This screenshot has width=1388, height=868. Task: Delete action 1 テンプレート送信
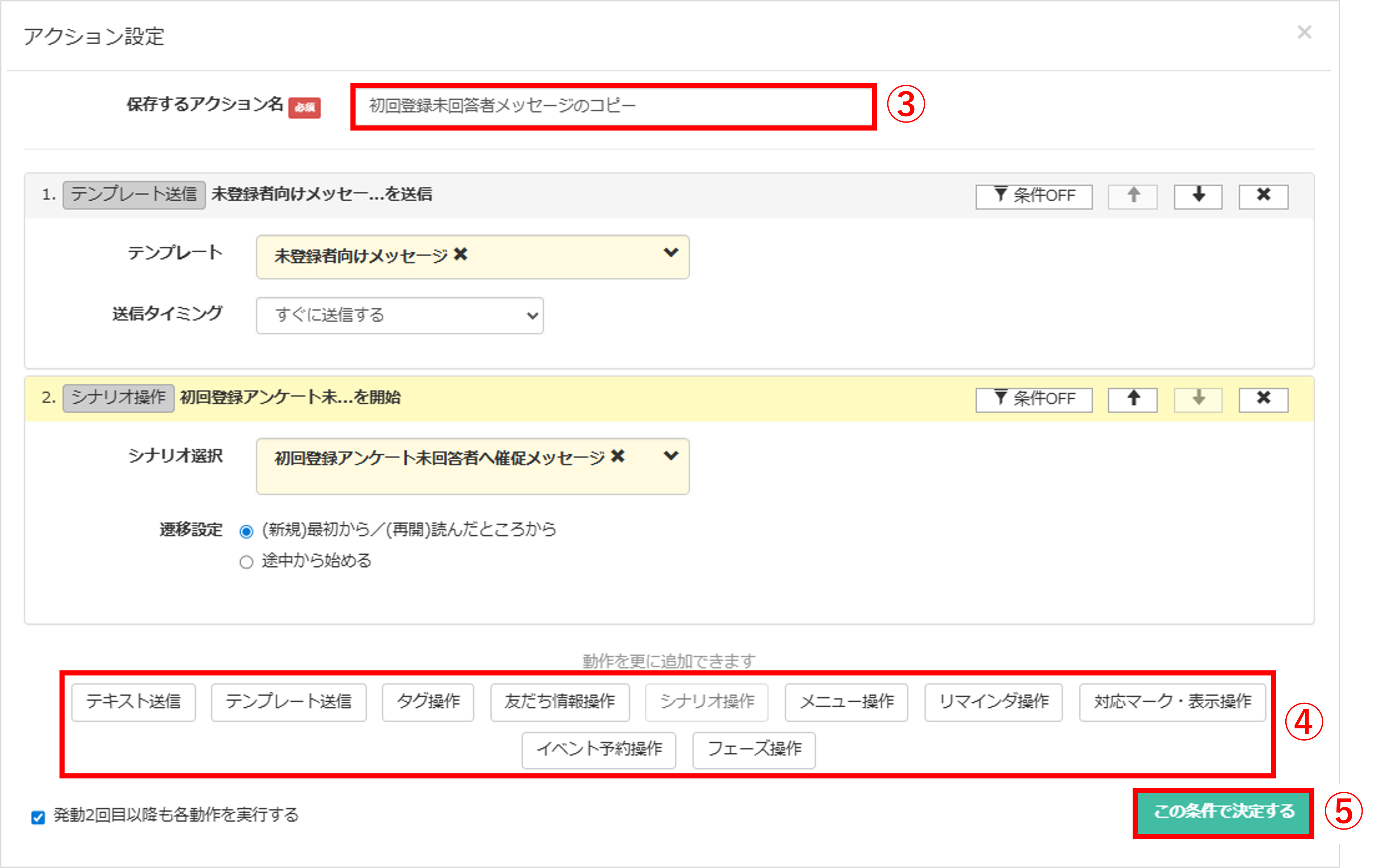pos(1263,197)
